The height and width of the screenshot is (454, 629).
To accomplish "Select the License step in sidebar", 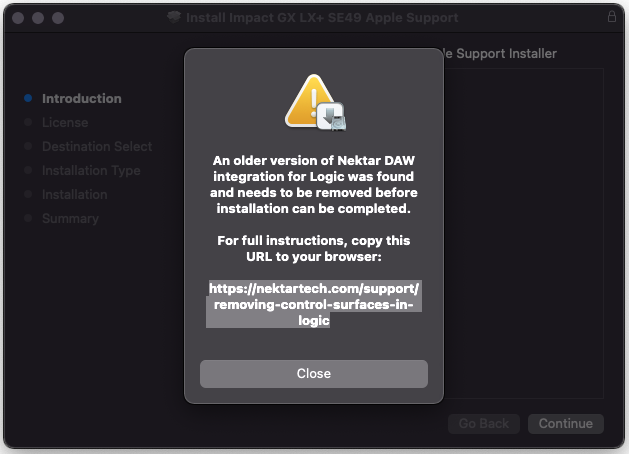I will point(65,122).
